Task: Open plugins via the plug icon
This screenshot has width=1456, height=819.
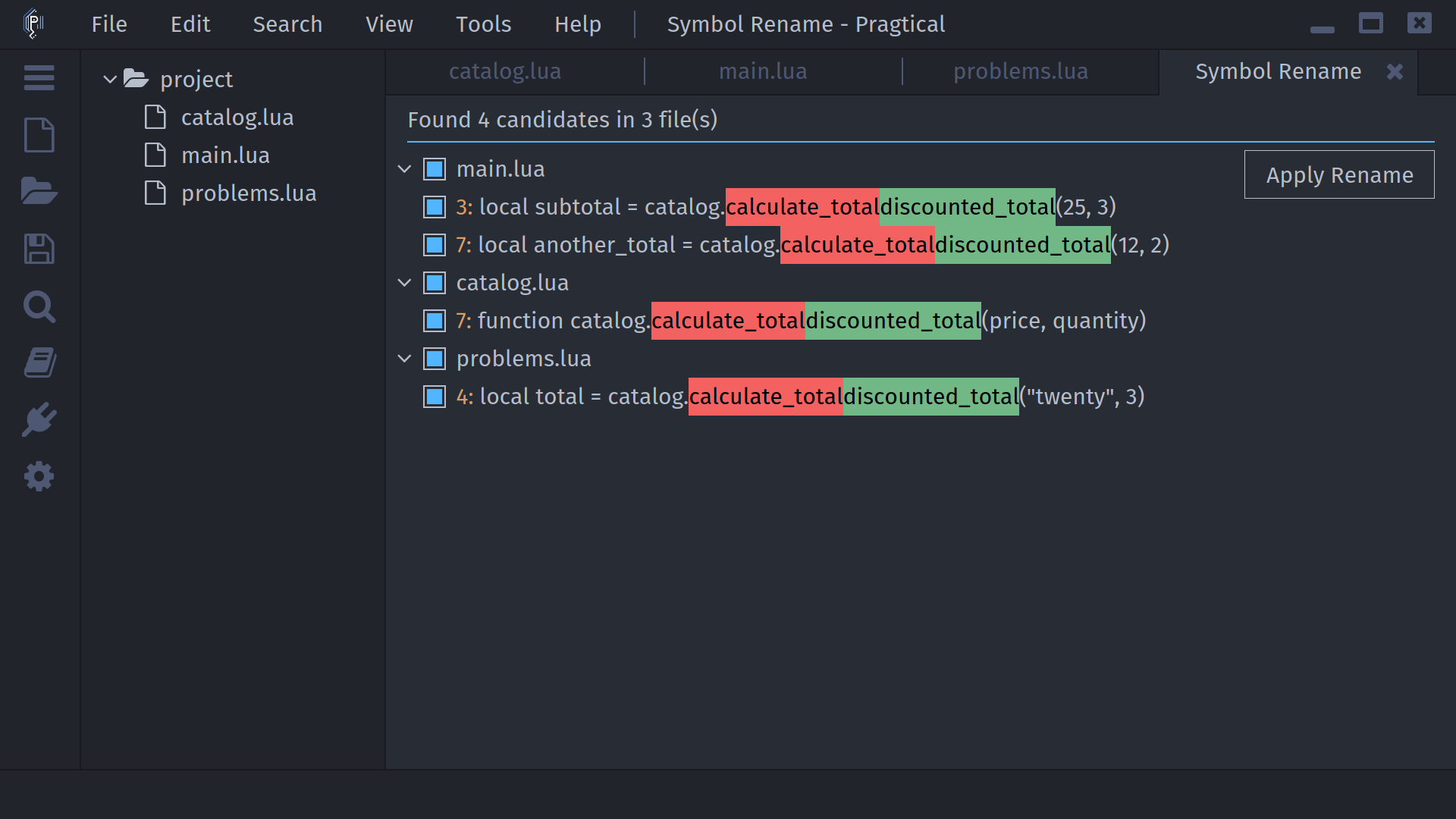Action: 39,419
